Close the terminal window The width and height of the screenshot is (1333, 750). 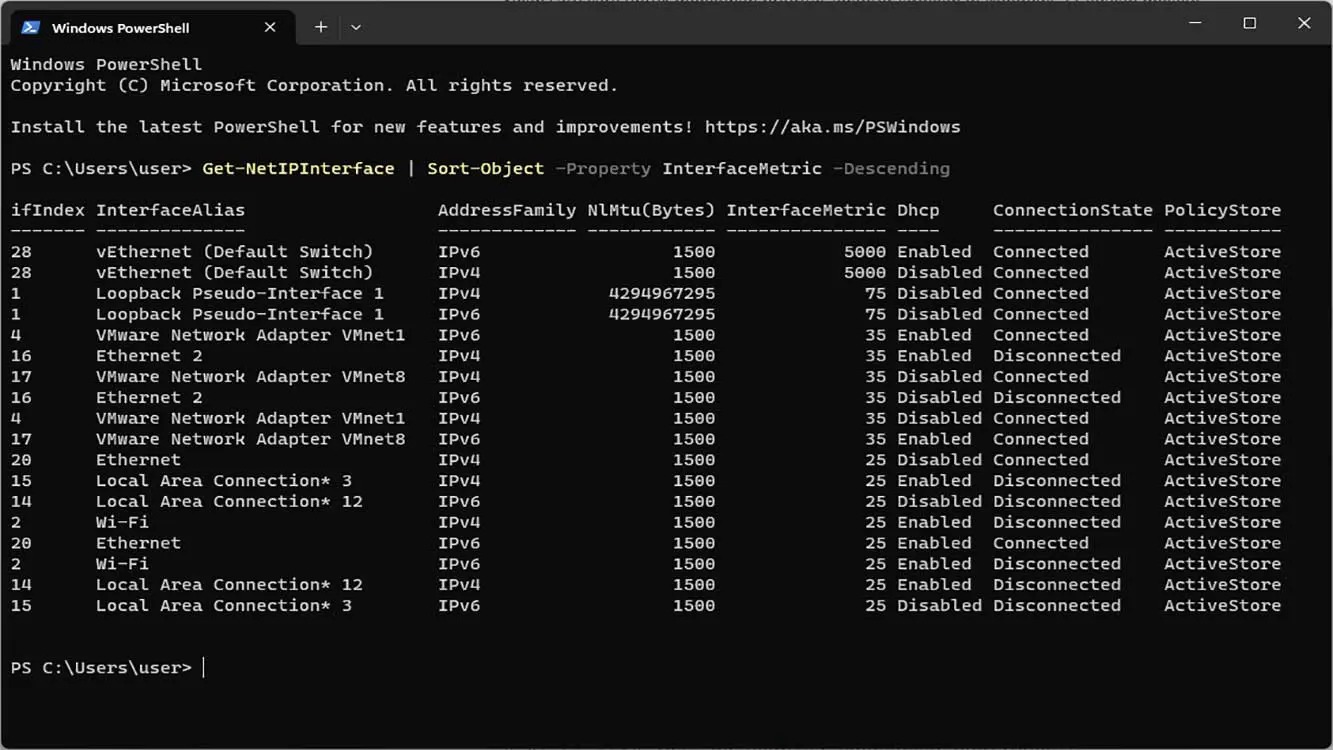1304,23
